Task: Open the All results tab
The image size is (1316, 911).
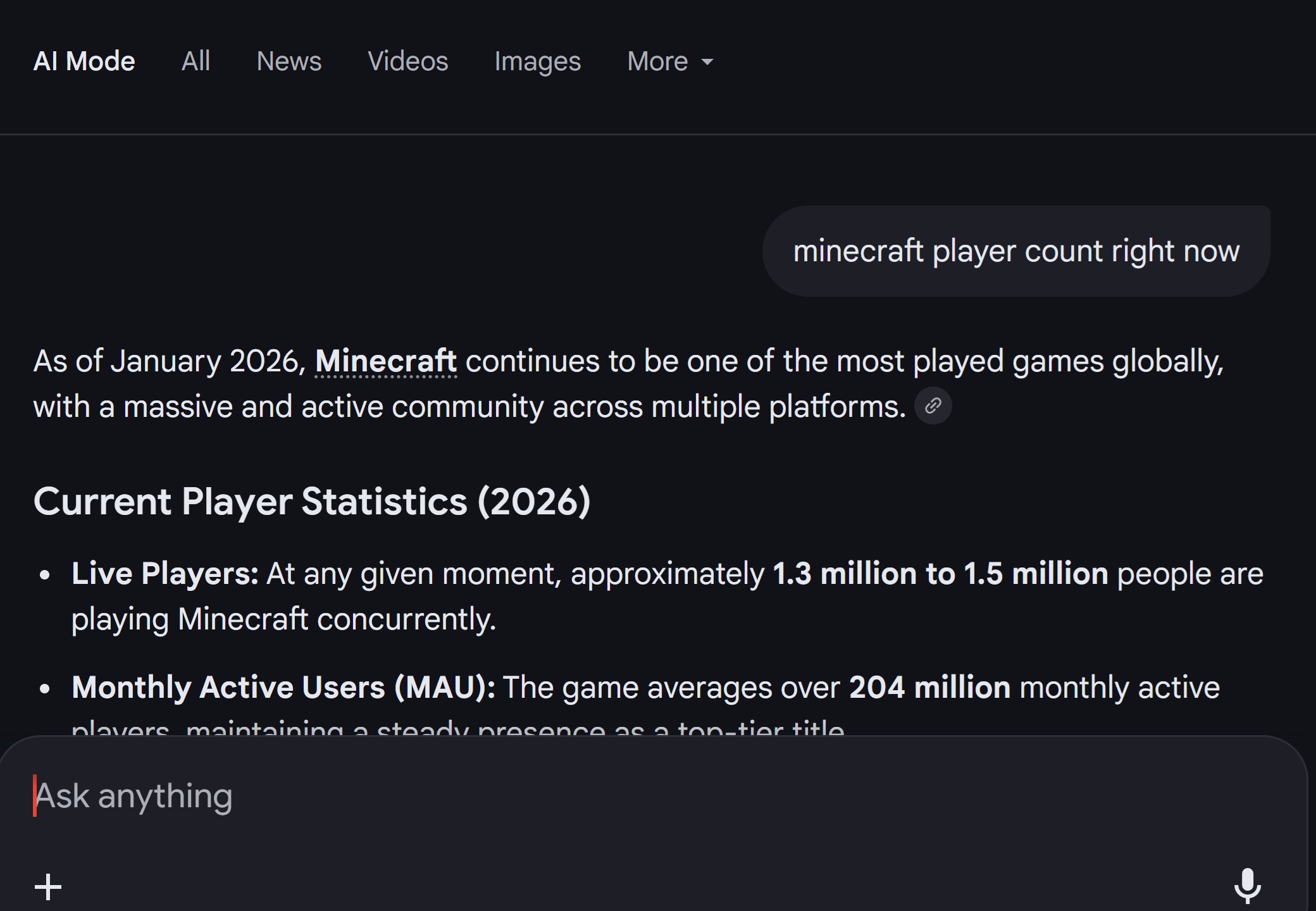Action: tap(196, 61)
